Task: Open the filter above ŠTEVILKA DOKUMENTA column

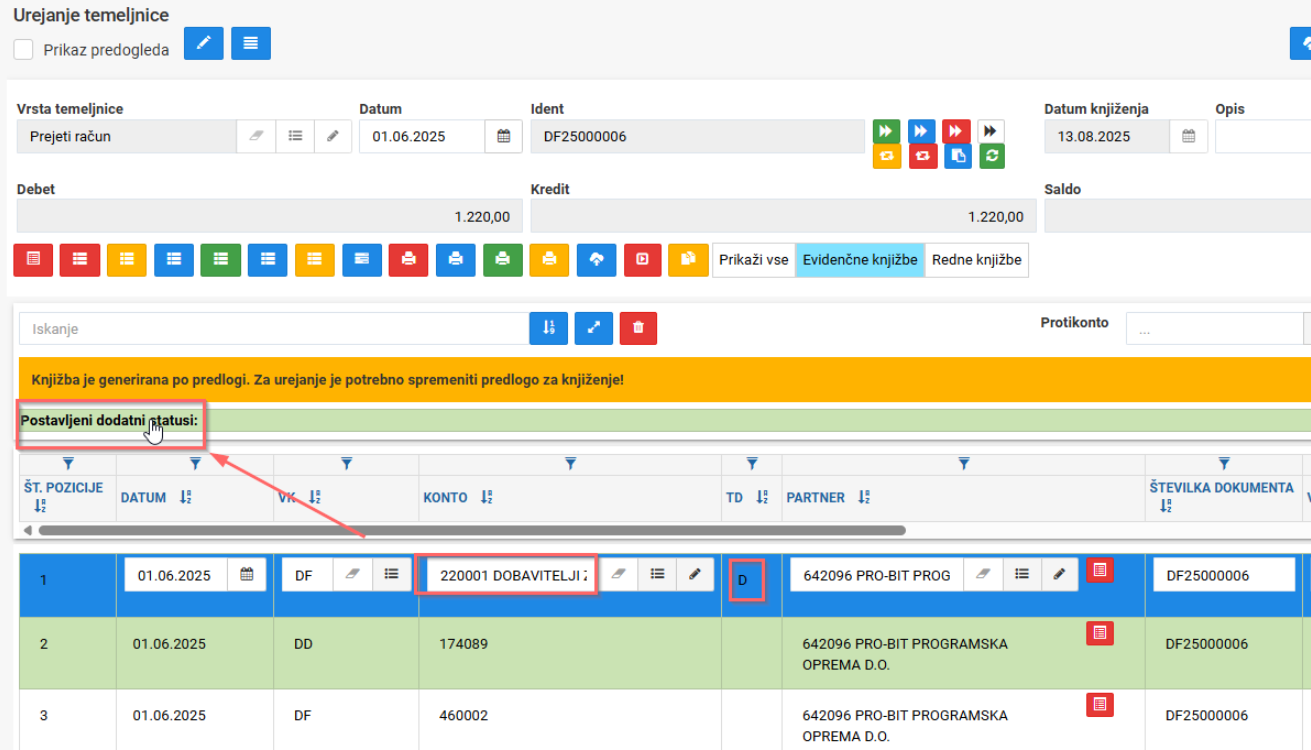Action: [x=1224, y=464]
